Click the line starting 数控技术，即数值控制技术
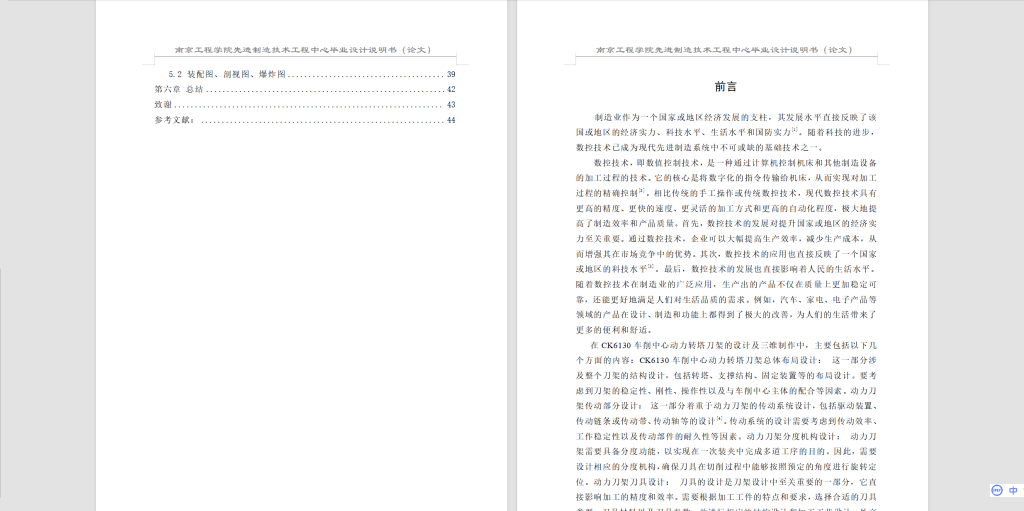The height and width of the screenshot is (511, 1024). click(735, 163)
